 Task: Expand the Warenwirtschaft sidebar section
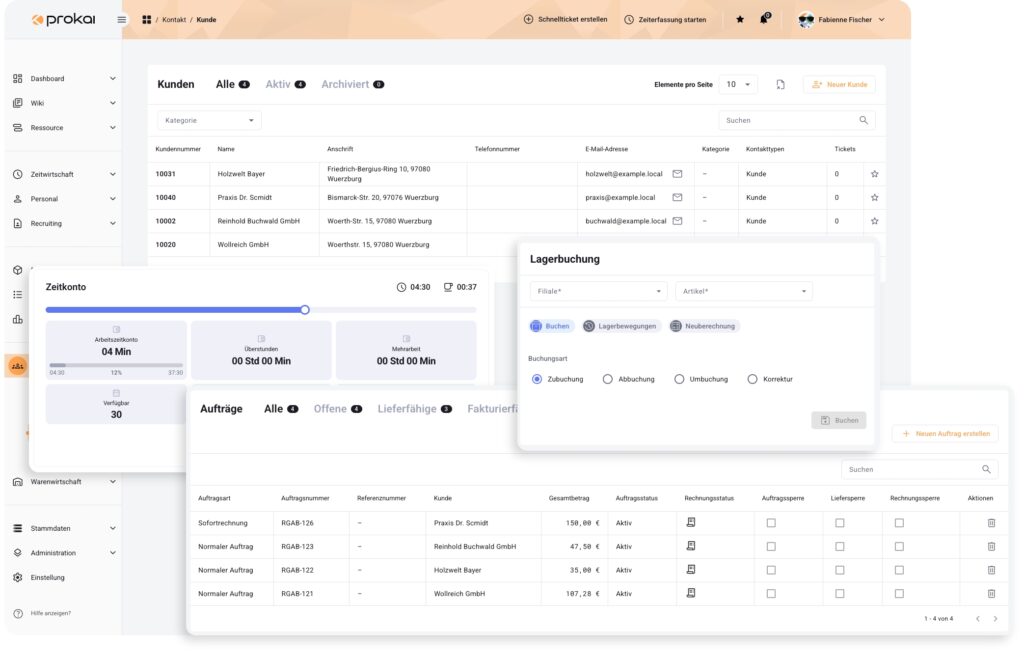coord(64,481)
